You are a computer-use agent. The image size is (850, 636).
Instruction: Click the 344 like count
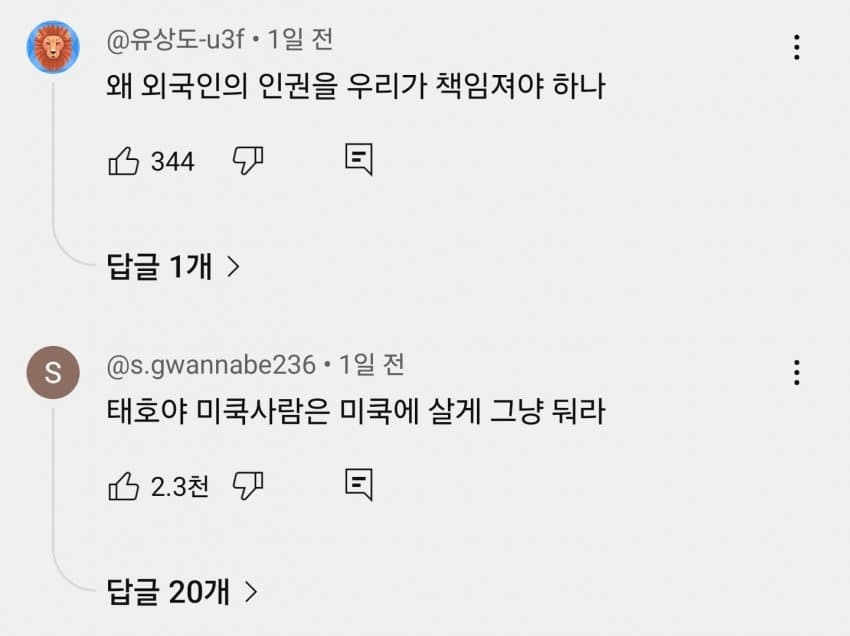[172, 161]
